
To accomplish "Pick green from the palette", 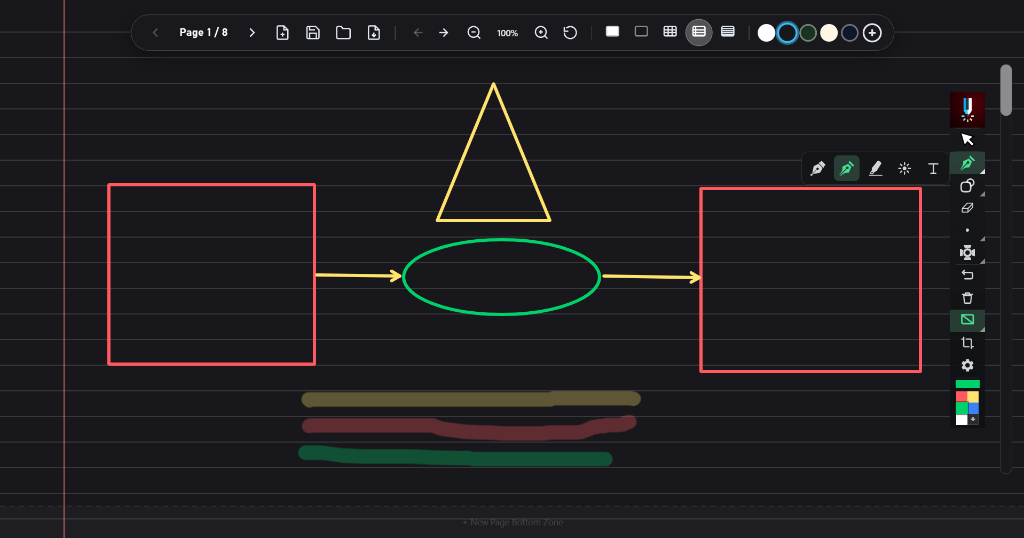I will [x=961, y=408].
